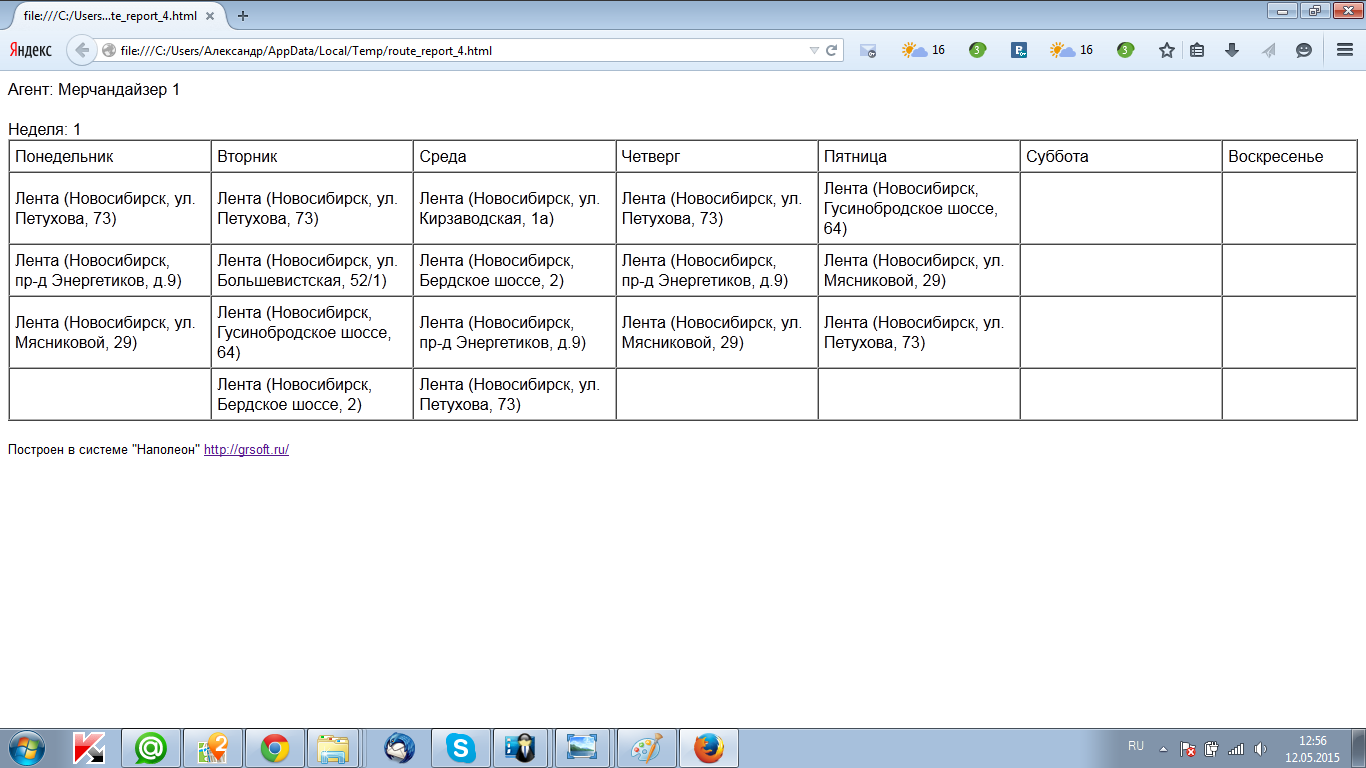Image resolution: width=1366 pixels, height=768 pixels.
Task: Click пр-д Энергетиков cell under Понедельник
Action: coord(110,270)
